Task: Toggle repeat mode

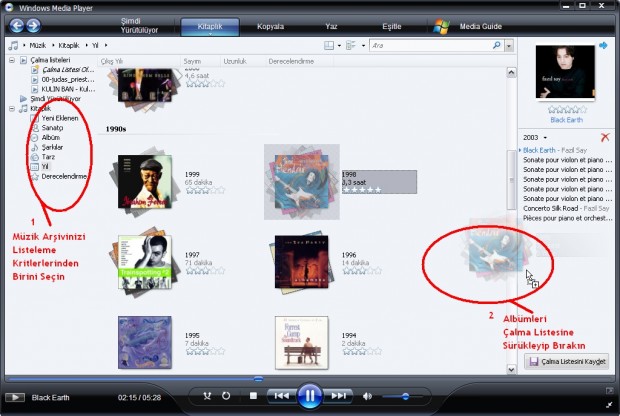Action: 226,396
